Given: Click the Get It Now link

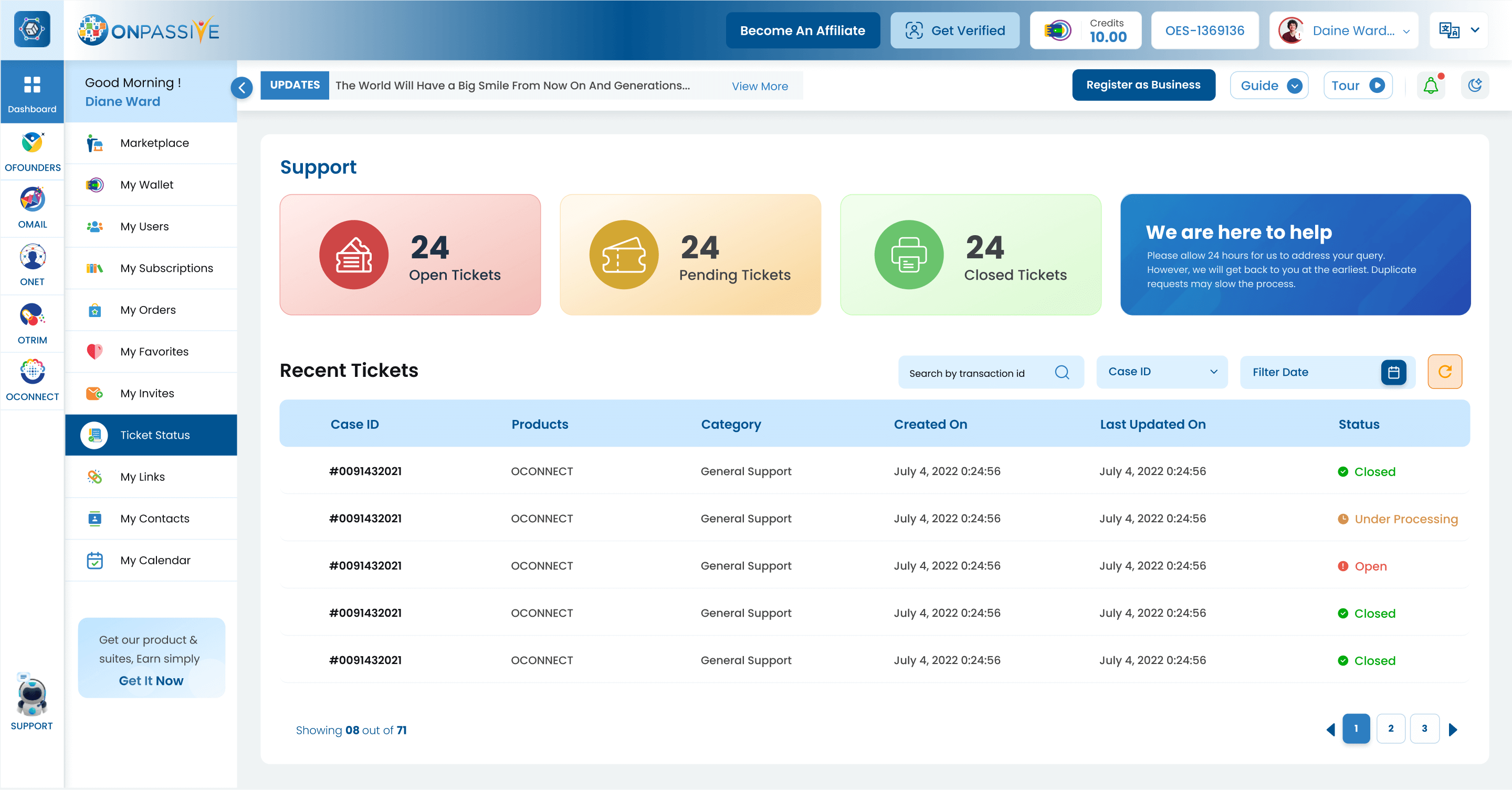Looking at the screenshot, I should click(x=151, y=680).
